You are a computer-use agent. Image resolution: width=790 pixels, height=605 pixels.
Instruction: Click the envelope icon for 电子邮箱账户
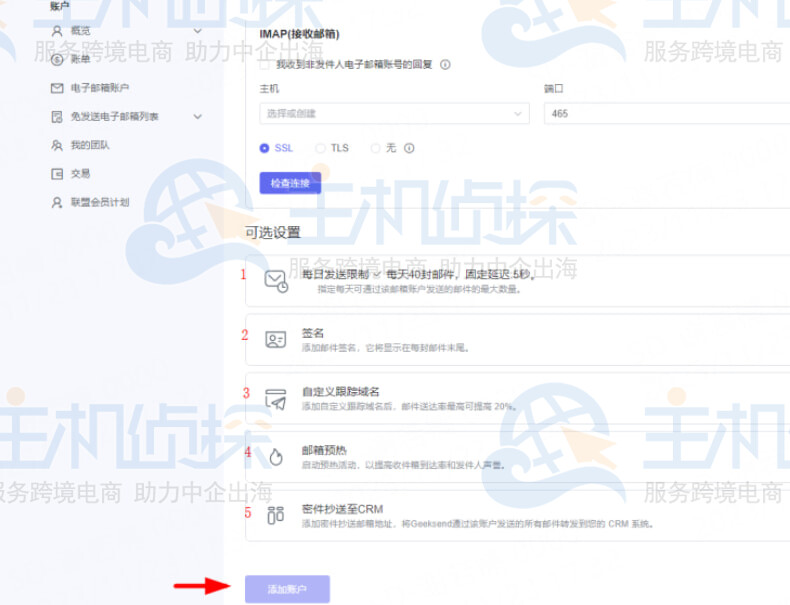click(57, 88)
